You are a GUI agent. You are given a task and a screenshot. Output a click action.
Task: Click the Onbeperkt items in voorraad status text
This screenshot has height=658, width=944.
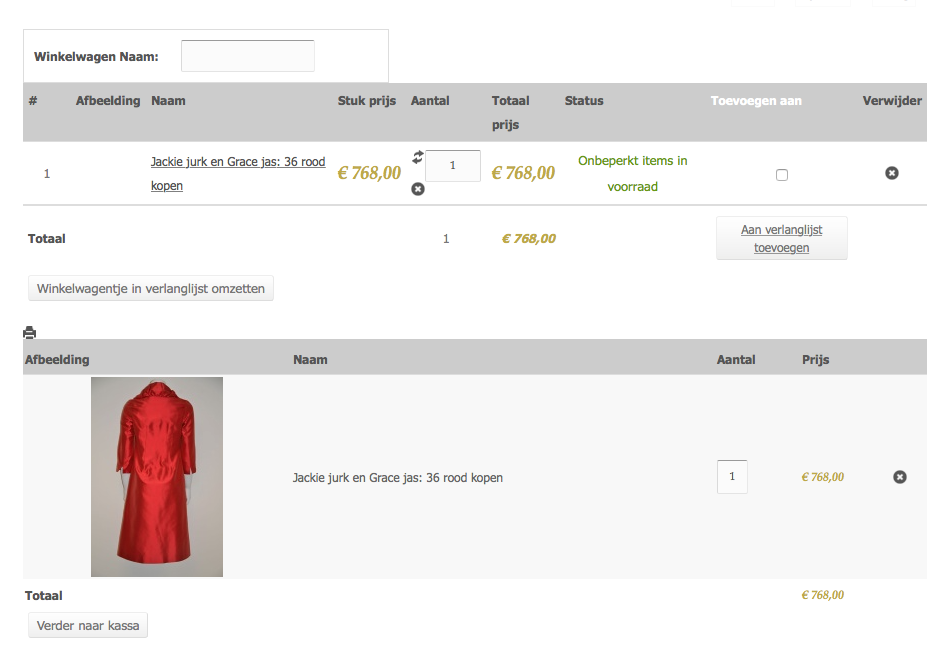[x=633, y=173]
